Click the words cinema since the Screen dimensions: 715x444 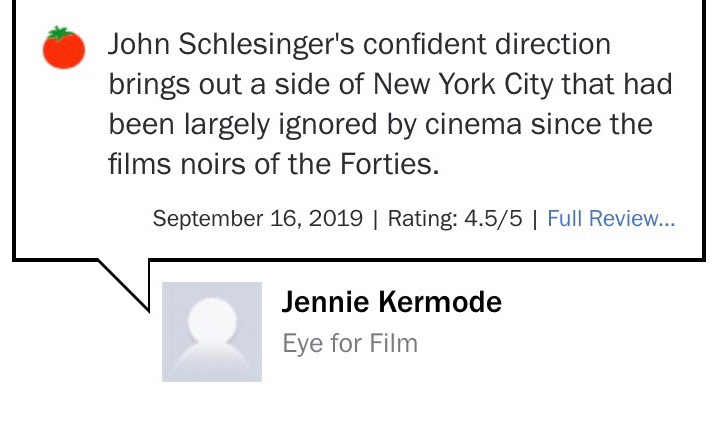(539, 124)
